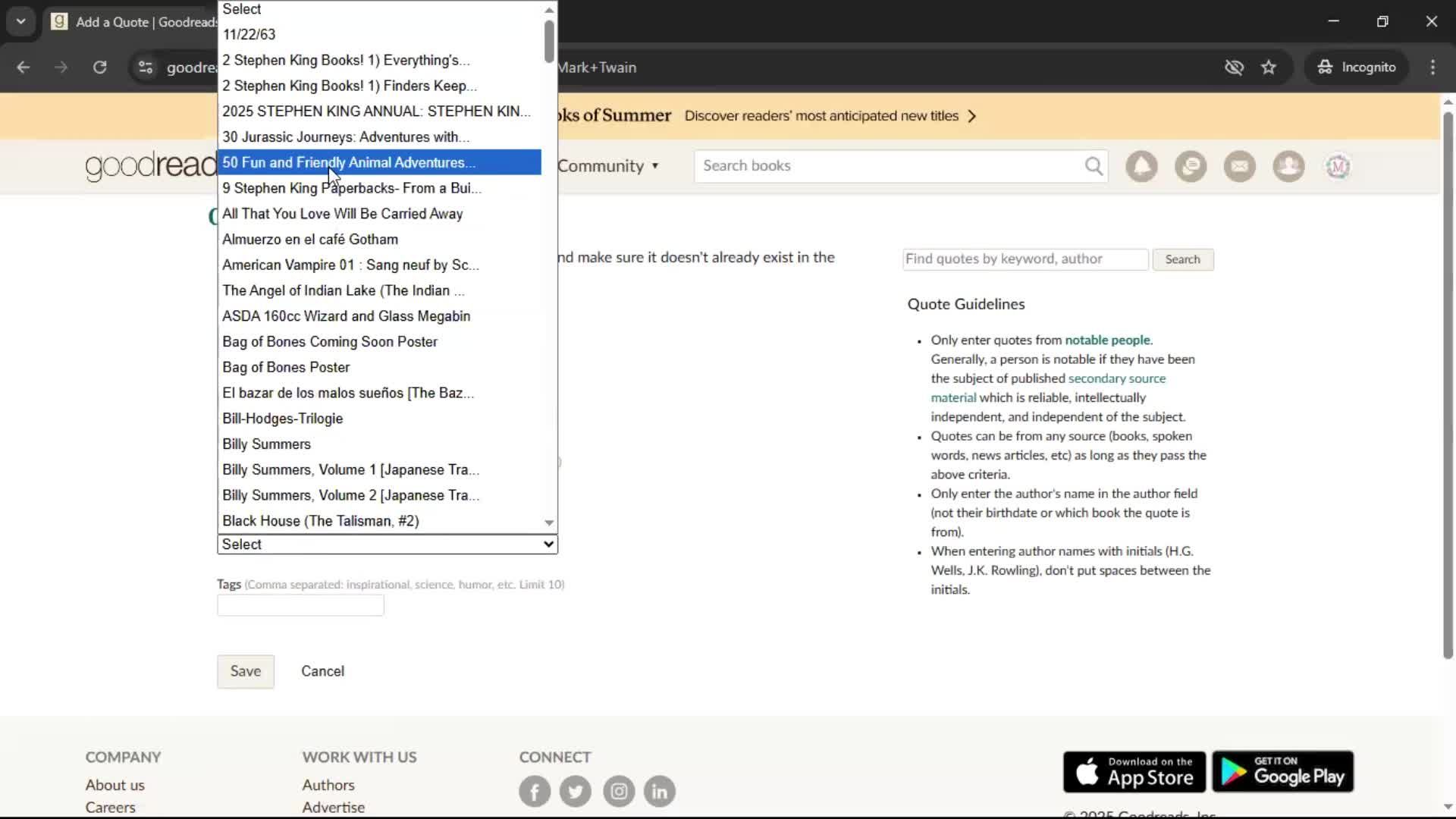
Task: Choose '2025 STEPHEN KING ANNUAL' option
Action: 380,111
